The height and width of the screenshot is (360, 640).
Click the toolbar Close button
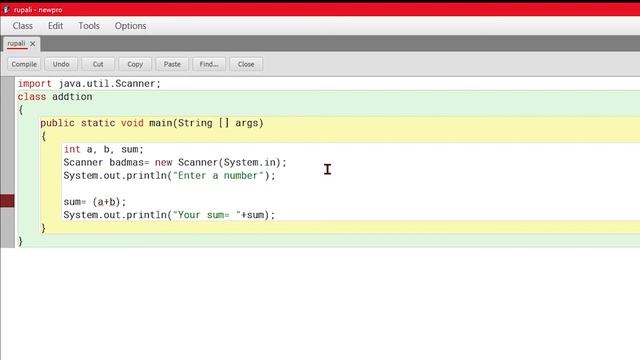tap(246, 64)
